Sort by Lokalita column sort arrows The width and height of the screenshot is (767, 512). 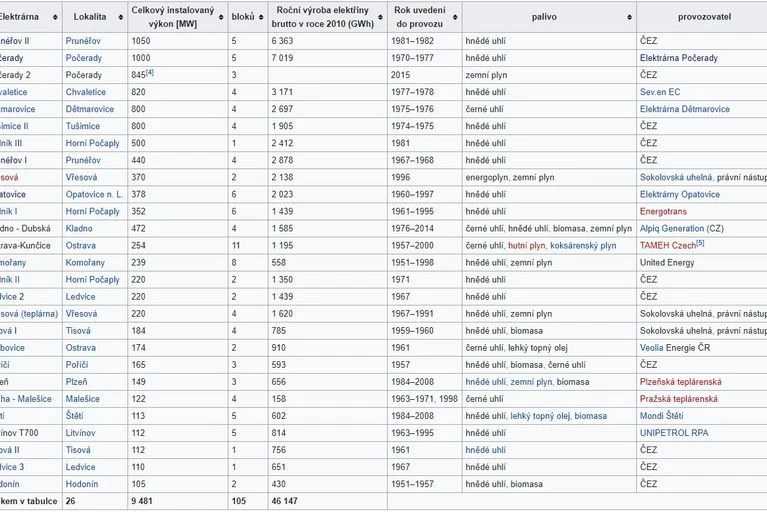(x=121, y=17)
